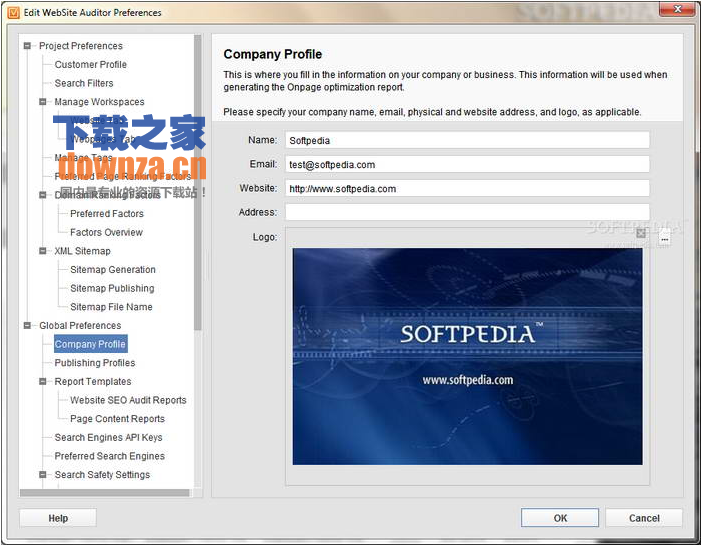Select Global Preferences tree item

pos(80,325)
